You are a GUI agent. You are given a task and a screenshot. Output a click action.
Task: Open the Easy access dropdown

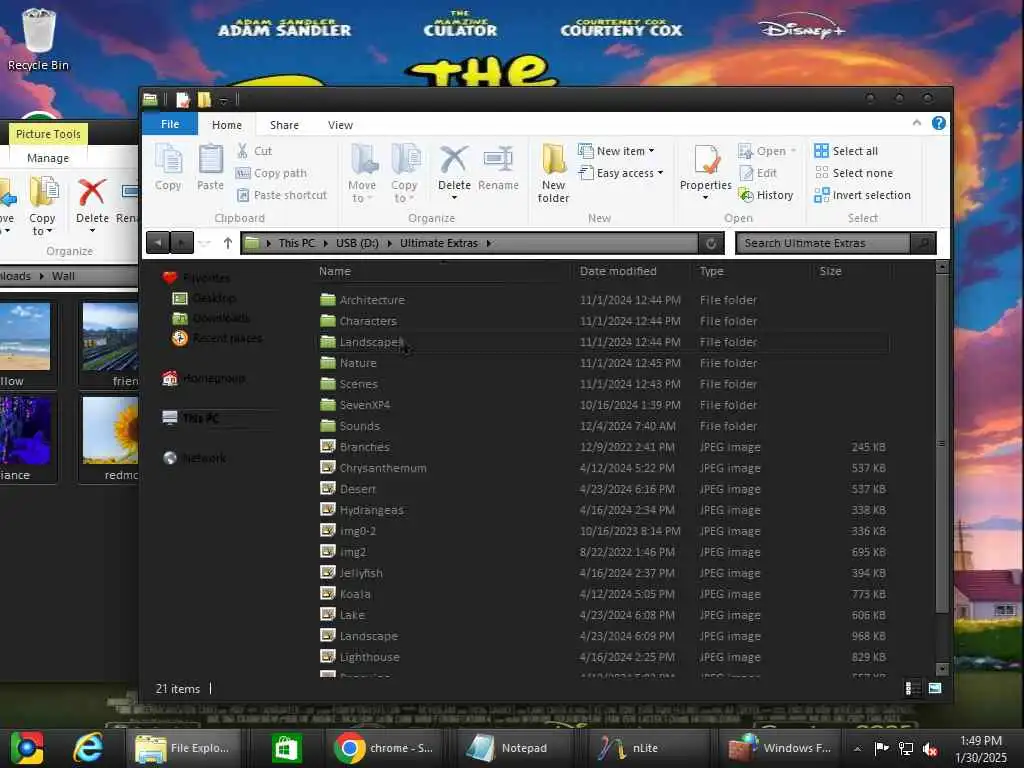[621, 173]
